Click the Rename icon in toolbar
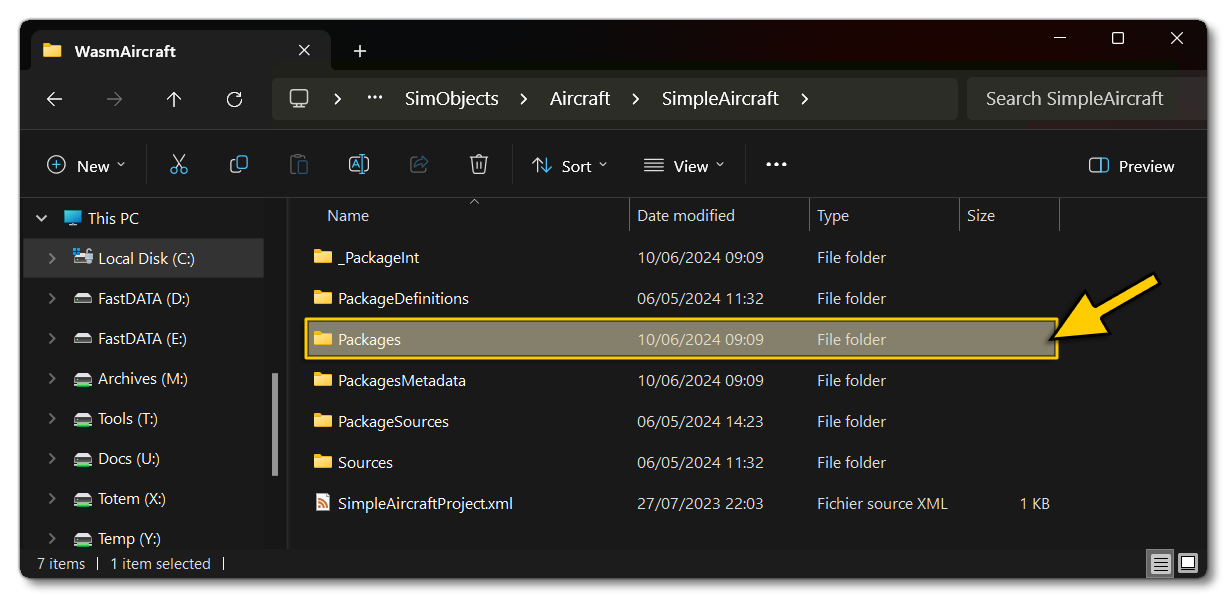 (359, 165)
